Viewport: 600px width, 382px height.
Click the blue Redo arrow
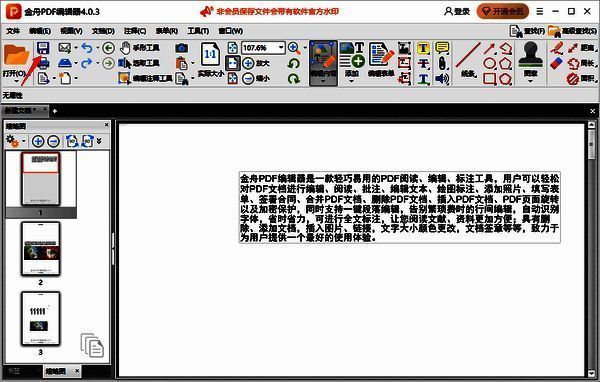[x=87, y=63]
